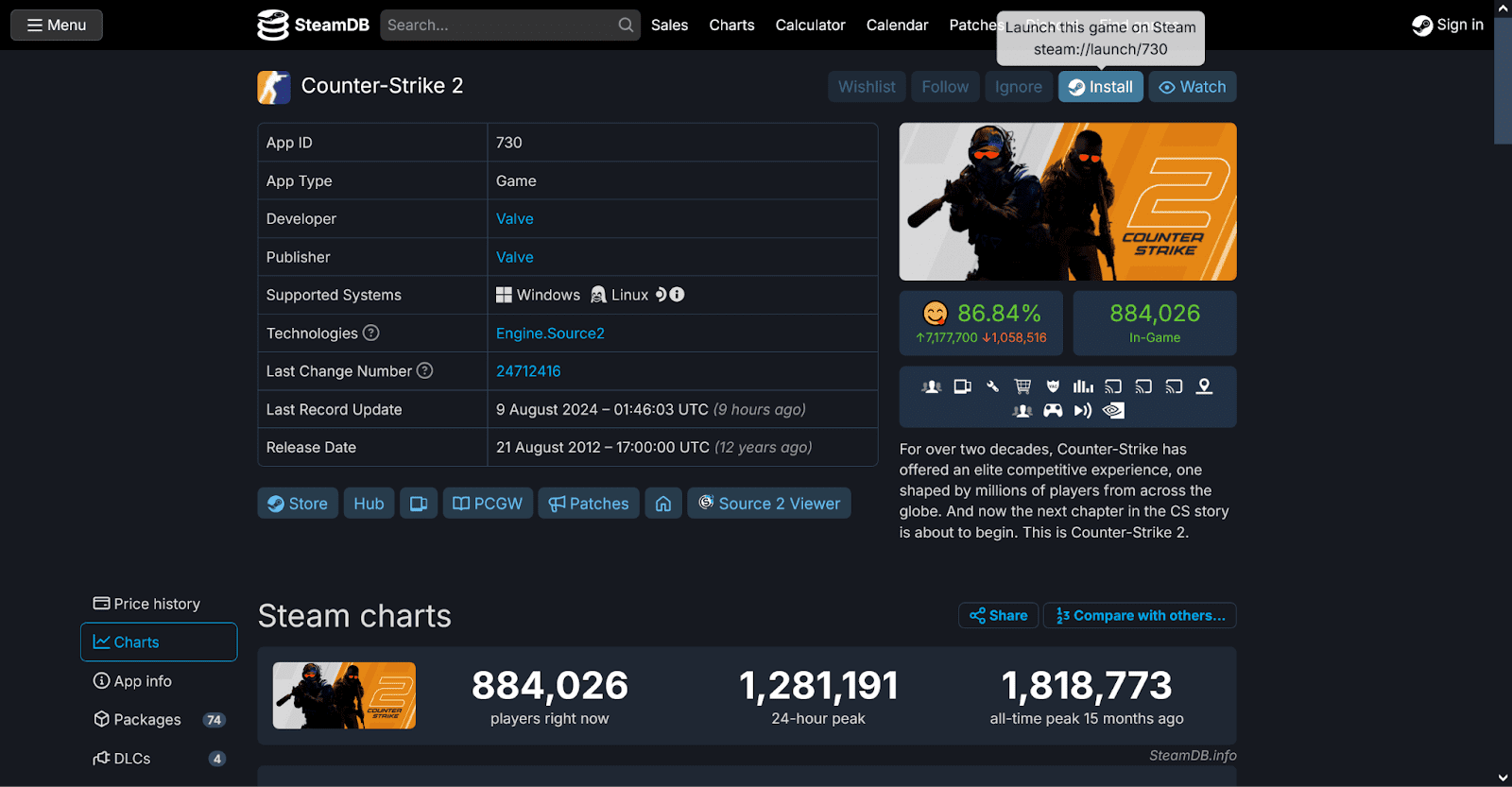Click the SteamDB logo icon
This screenshot has width=1512, height=787.
(x=272, y=26)
